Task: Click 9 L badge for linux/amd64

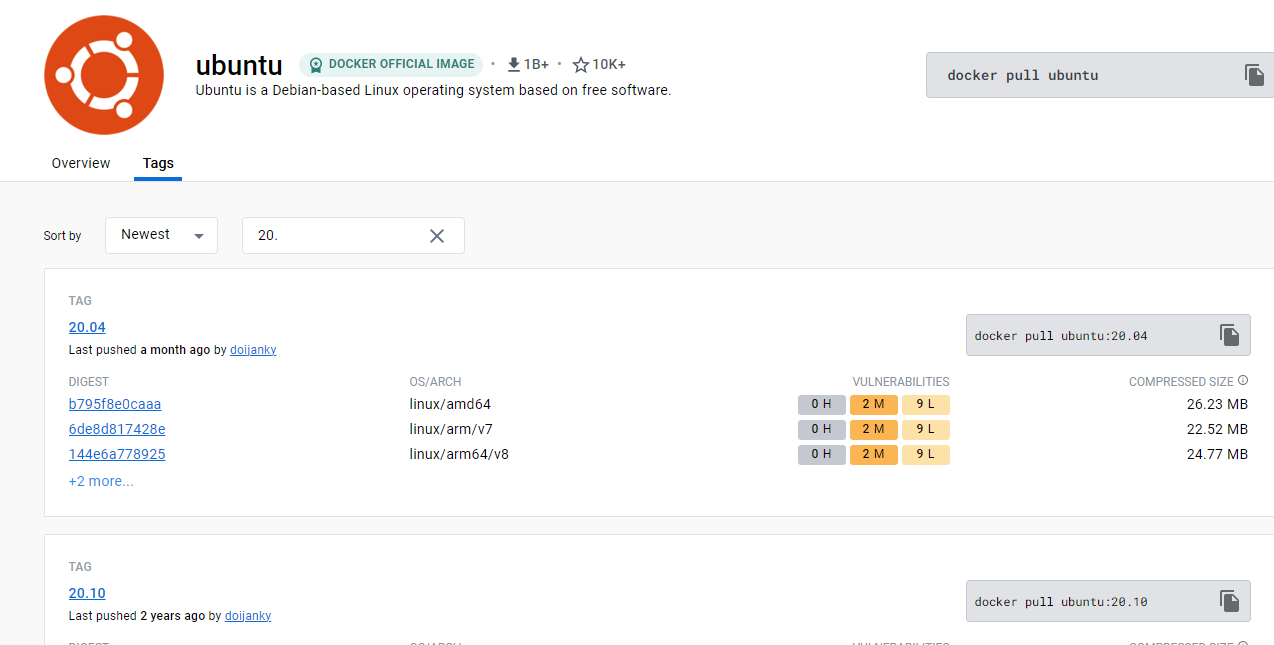Action: tap(926, 405)
